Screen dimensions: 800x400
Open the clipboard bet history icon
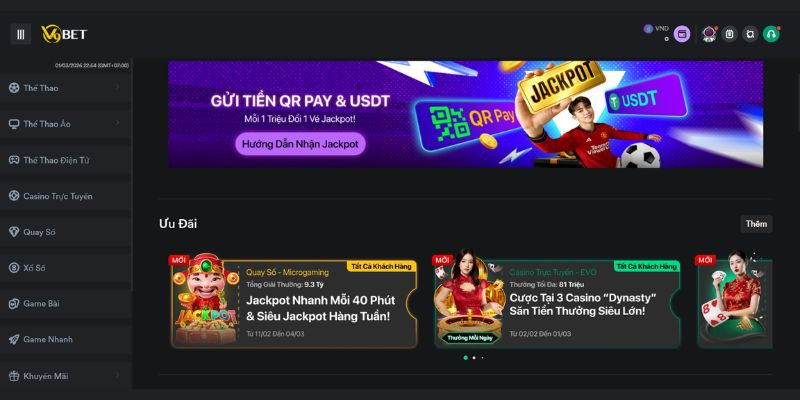click(730, 34)
